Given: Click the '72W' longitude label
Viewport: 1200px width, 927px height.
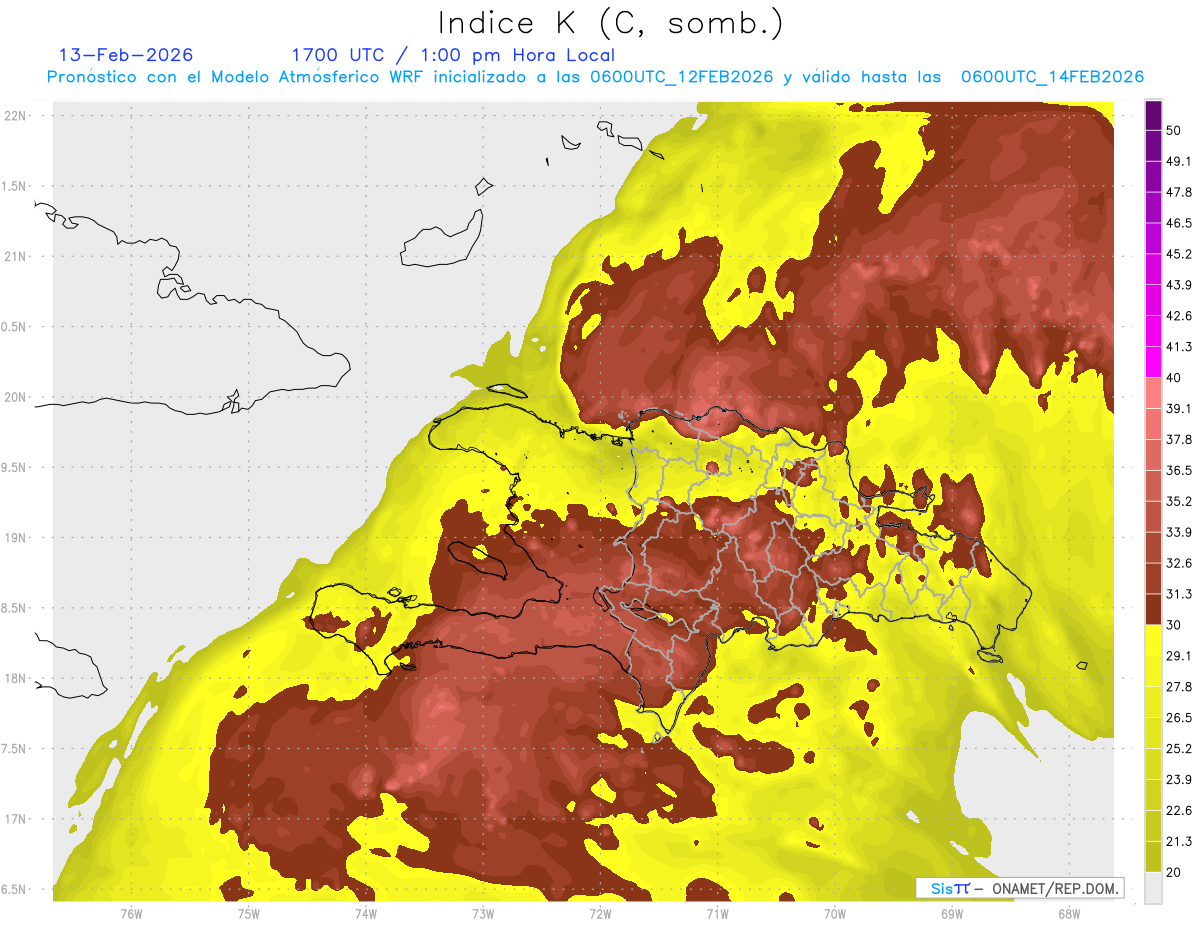Looking at the screenshot, I should pyautogui.click(x=600, y=913).
